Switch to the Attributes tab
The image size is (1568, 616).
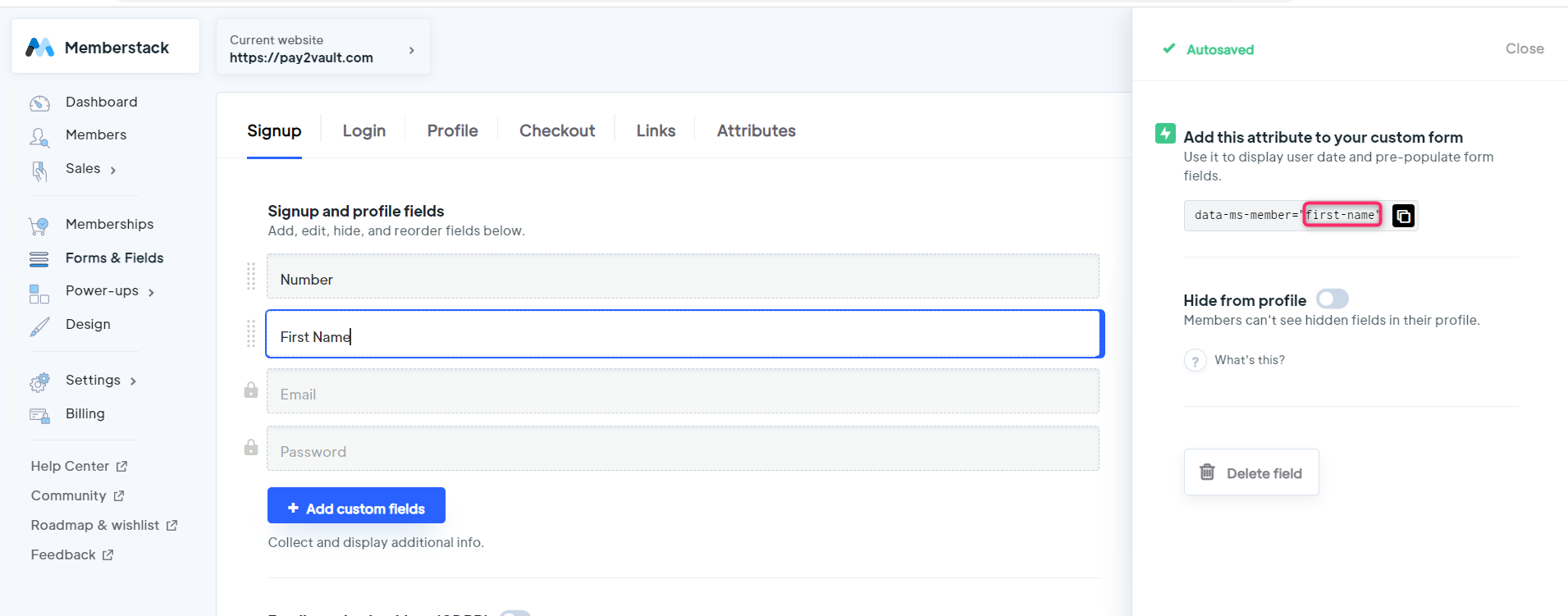(x=756, y=131)
